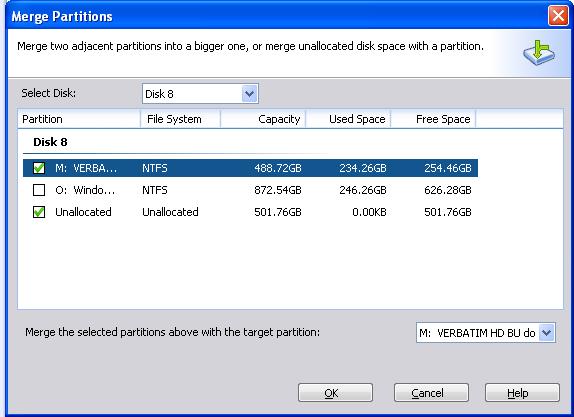Sort by Capacity column header
The image size is (574, 417).
click(x=263, y=119)
